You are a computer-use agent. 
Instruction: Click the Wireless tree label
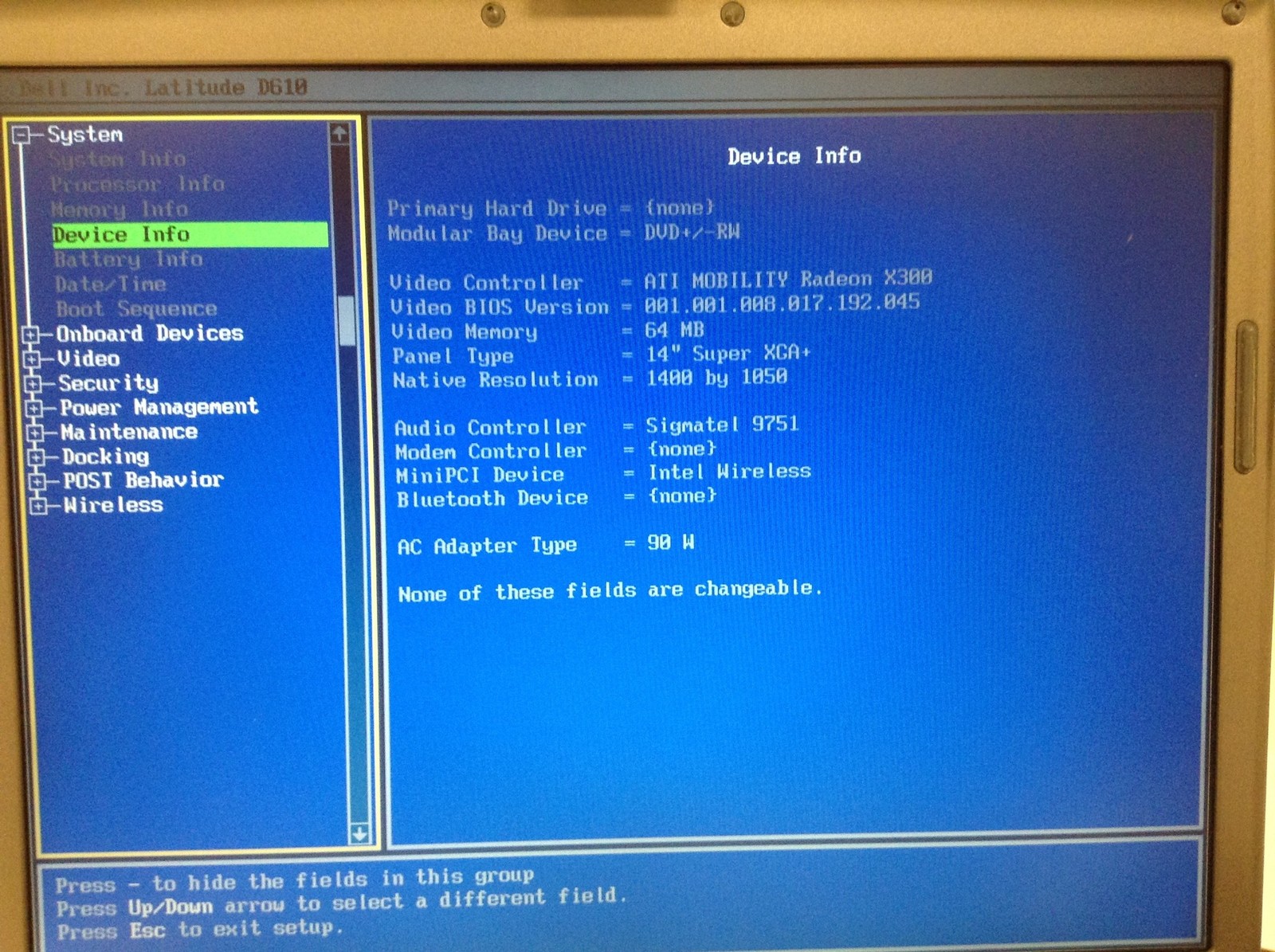click(113, 505)
